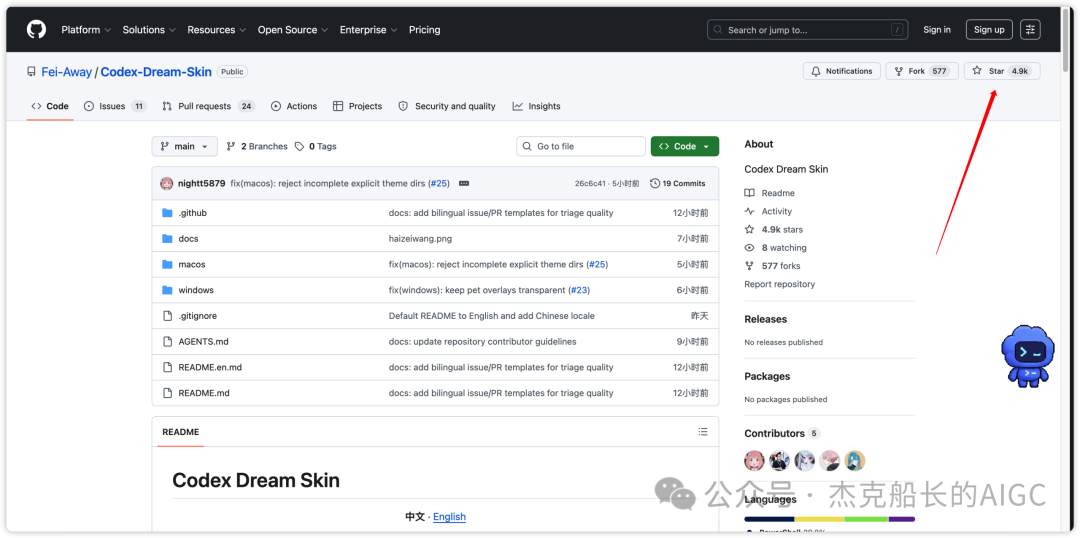Select the README tab
Screen dimensions: 1080x538
point(180,432)
